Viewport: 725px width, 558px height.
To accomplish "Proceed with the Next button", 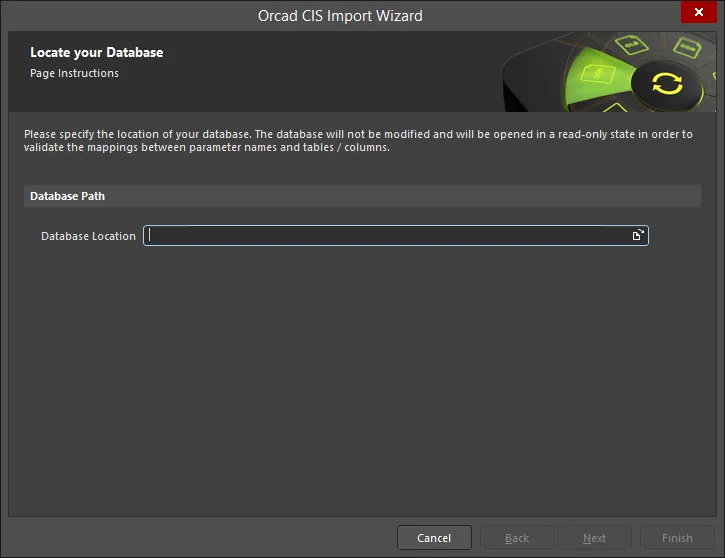I will coord(594,538).
